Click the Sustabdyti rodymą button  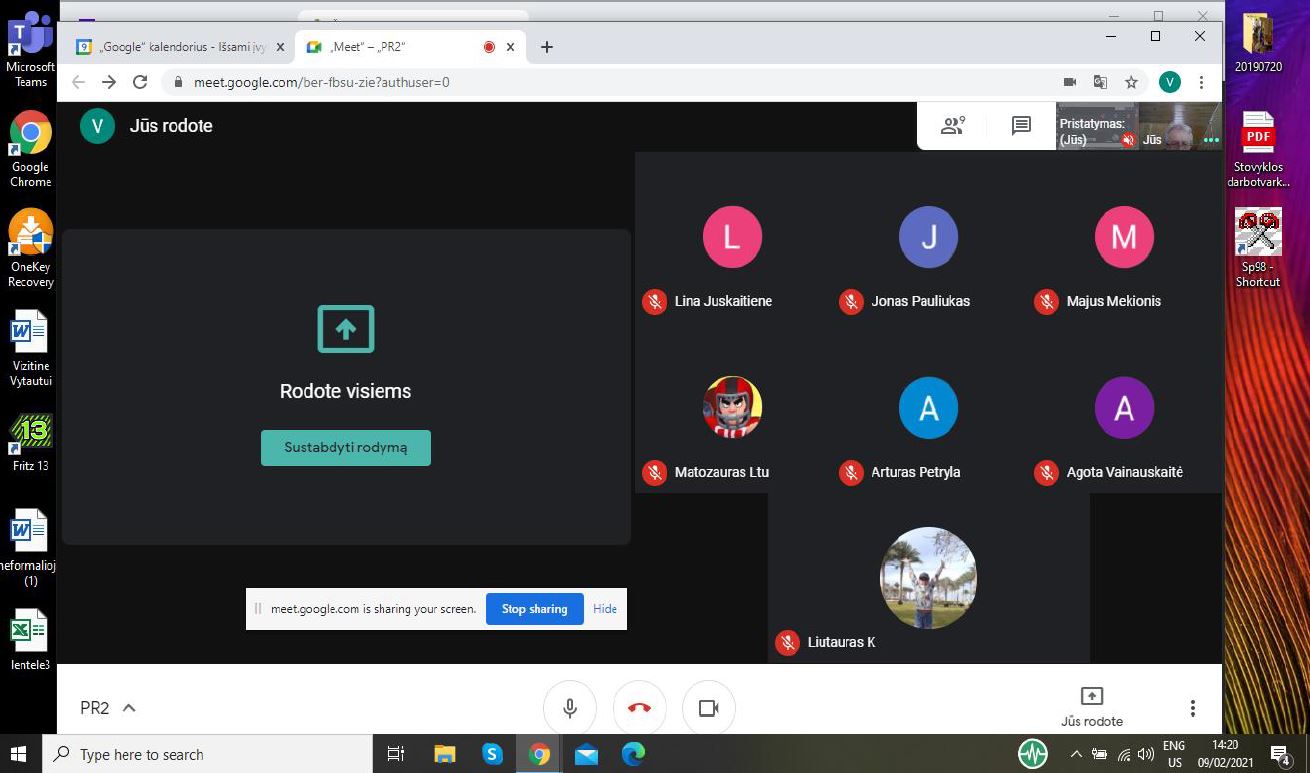tap(346, 448)
